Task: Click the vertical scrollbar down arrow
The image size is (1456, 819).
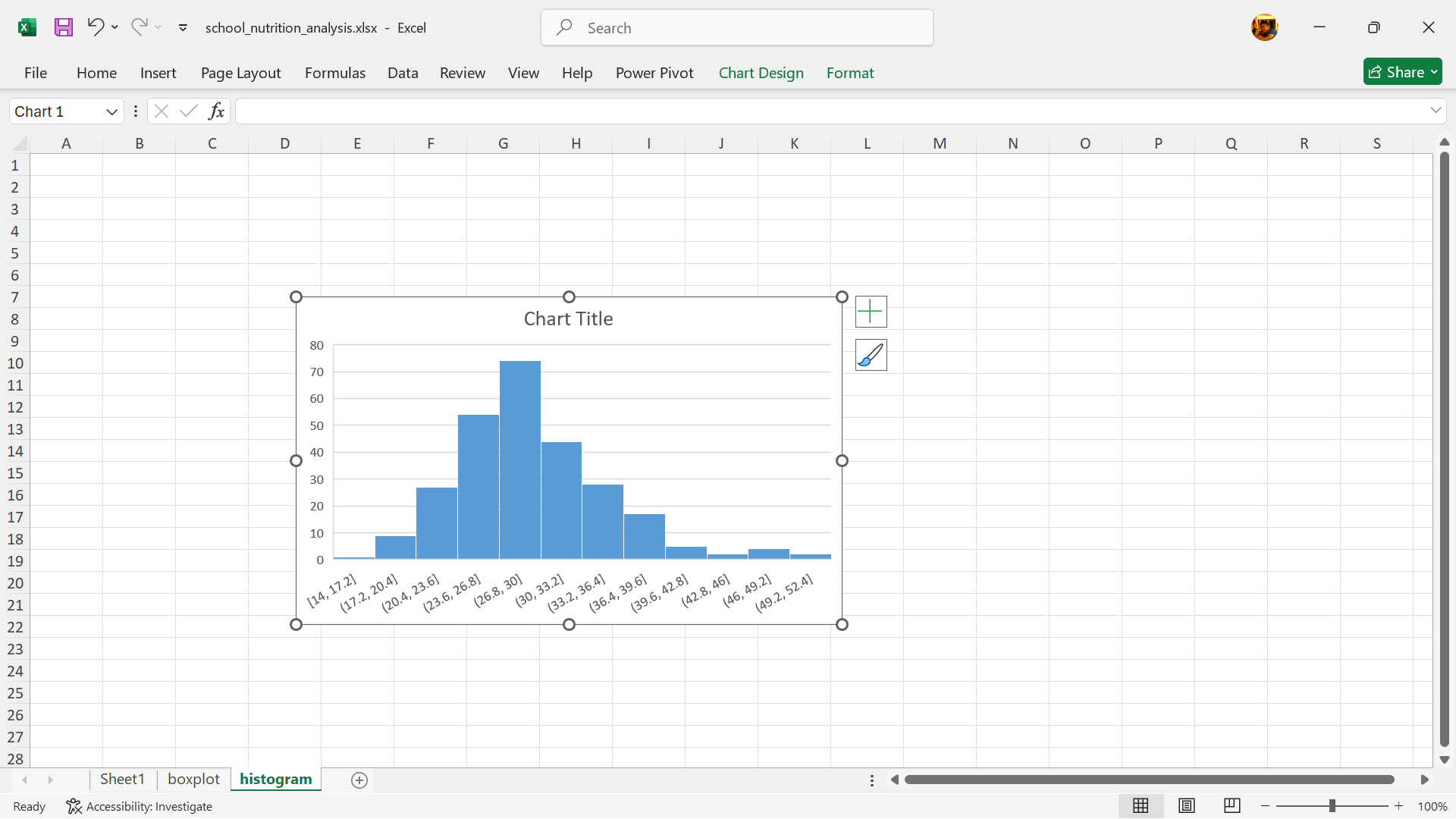Action: point(1445,760)
